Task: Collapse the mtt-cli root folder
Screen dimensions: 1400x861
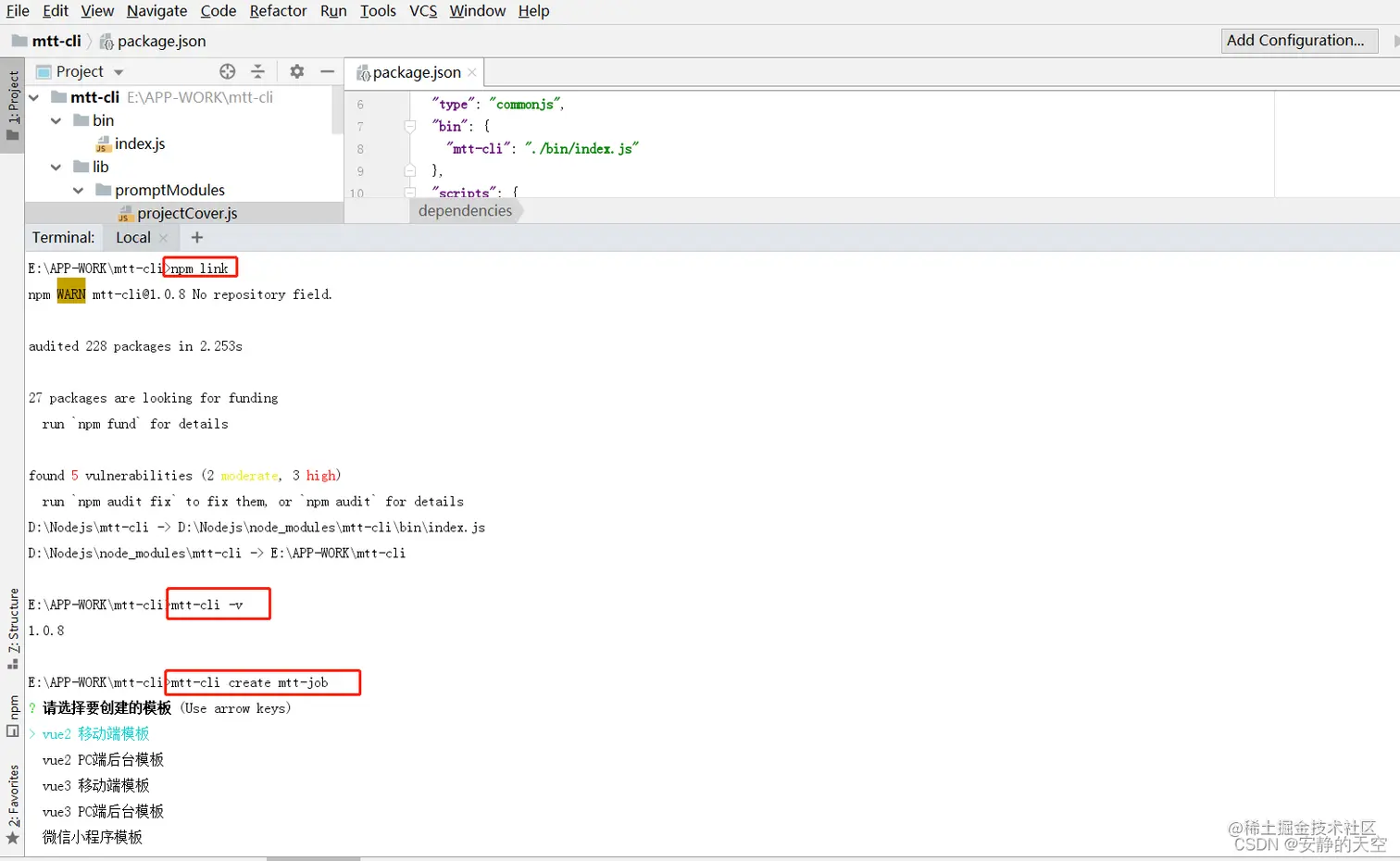Action: tap(34, 97)
